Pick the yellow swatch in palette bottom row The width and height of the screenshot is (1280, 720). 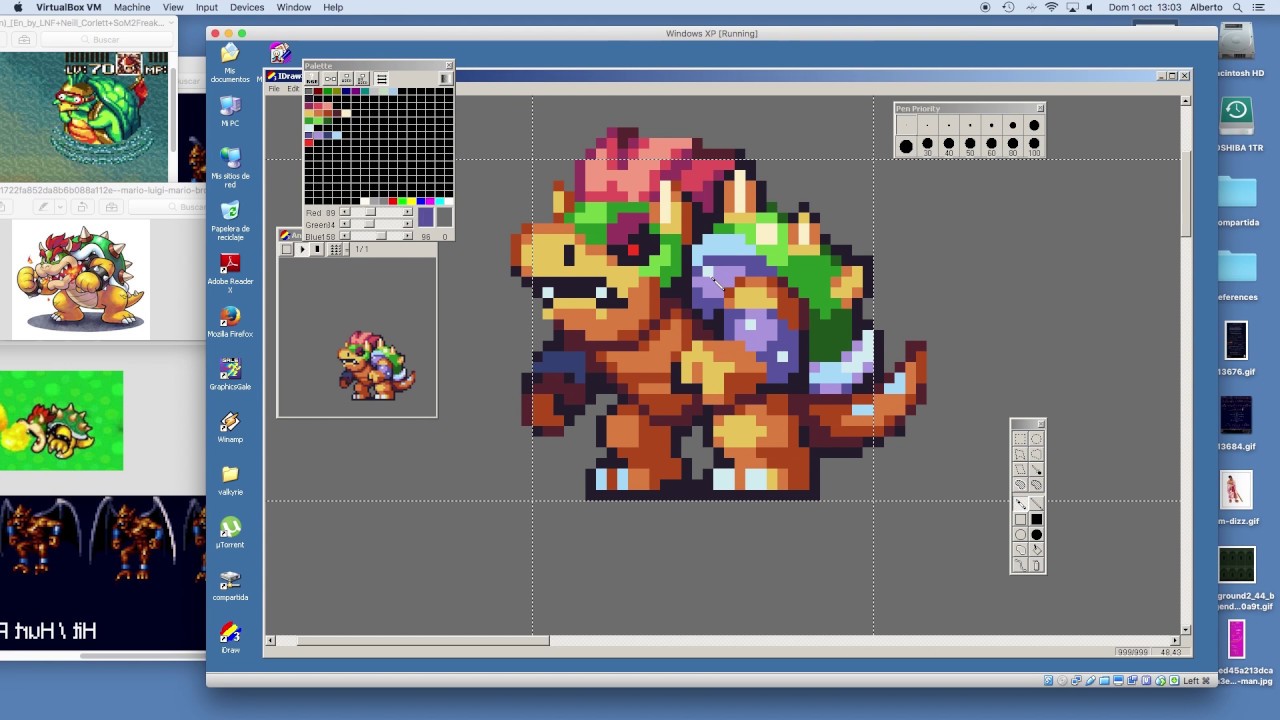[x=411, y=201]
